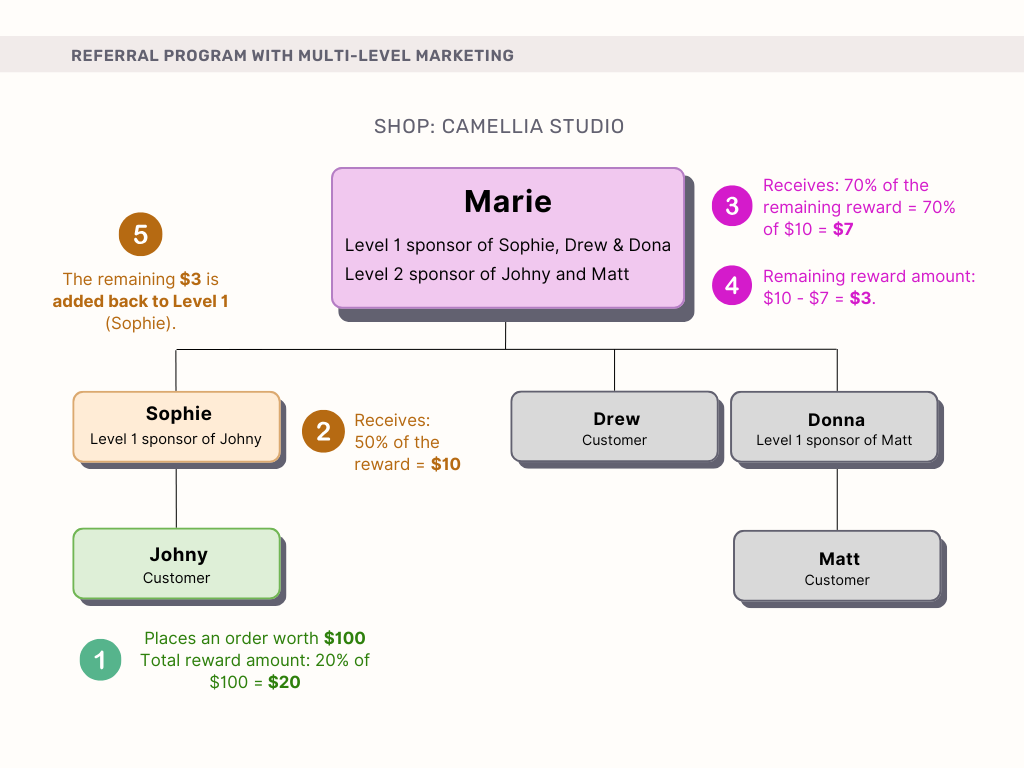
Task: Select 'Level 2 sponsor of Johny and Matt' line
Action: point(487,274)
